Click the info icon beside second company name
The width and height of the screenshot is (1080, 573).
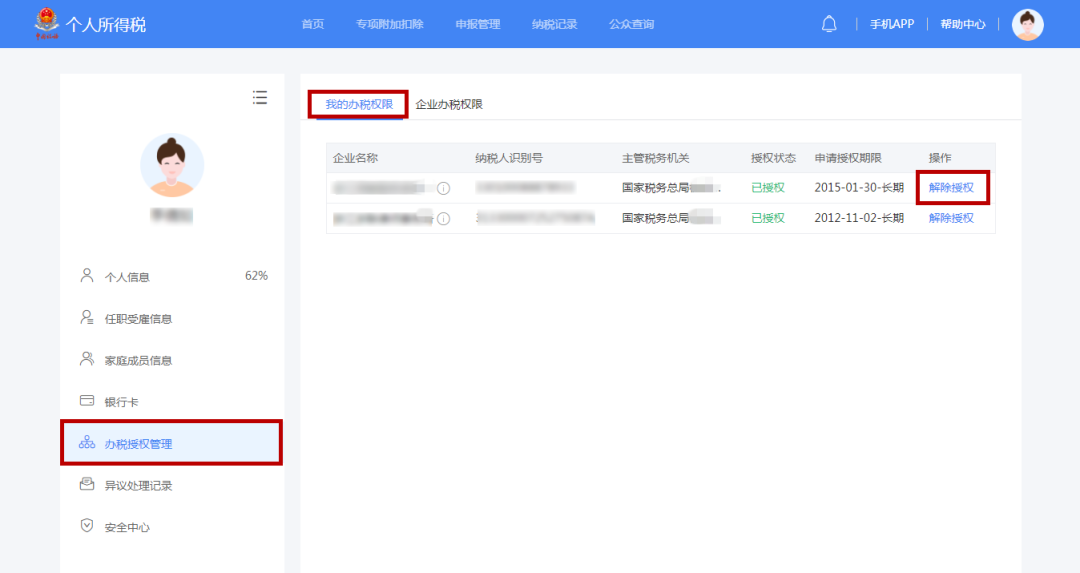[443, 218]
